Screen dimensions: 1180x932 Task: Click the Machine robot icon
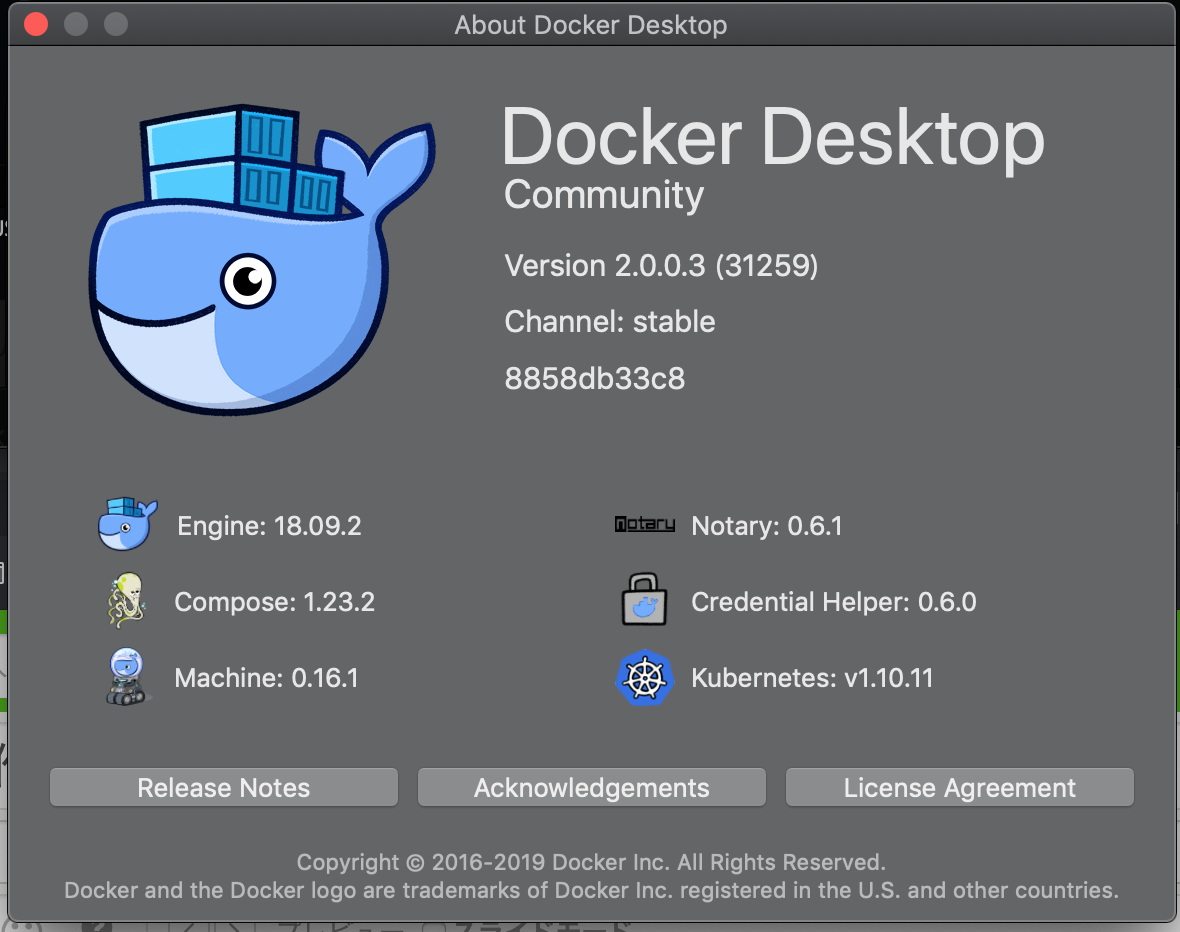(127, 678)
